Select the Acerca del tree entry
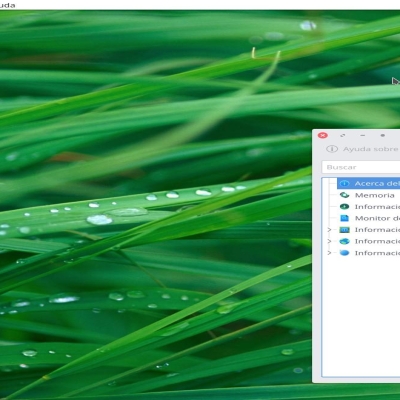The image size is (400, 400). click(x=369, y=183)
